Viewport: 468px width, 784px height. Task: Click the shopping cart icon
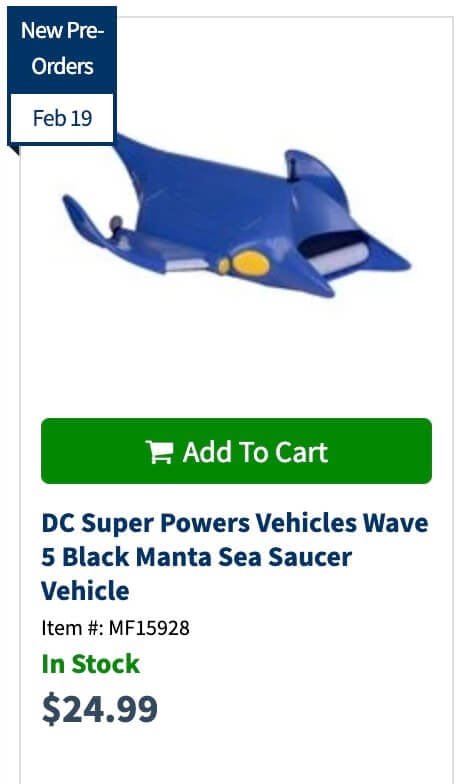click(x=159, y=452)
